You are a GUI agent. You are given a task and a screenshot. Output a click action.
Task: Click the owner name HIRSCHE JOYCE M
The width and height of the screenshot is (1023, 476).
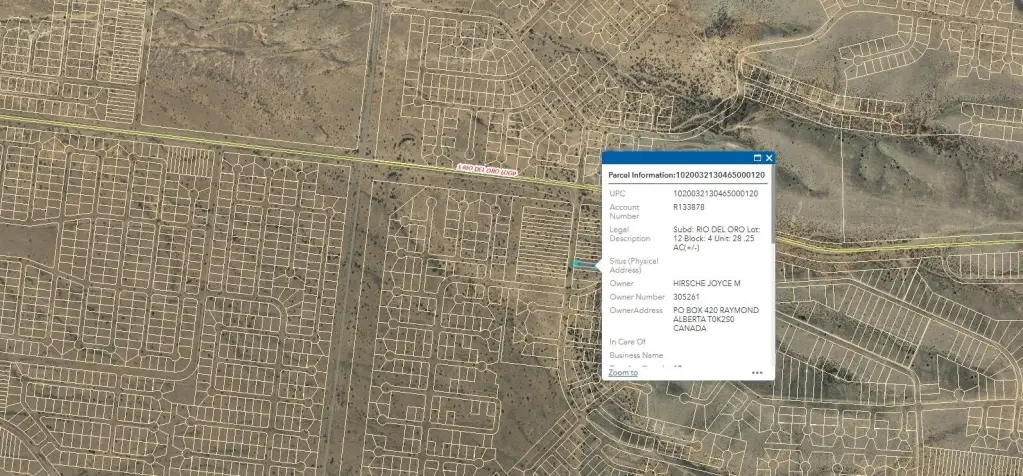pos(706,284)
